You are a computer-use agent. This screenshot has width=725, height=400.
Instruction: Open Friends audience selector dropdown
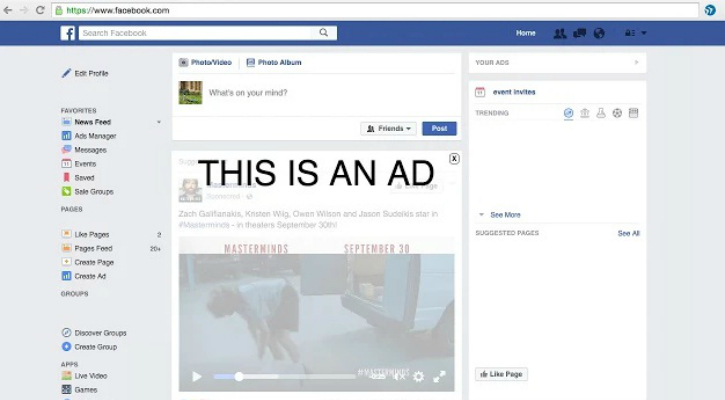click(x=388, y=129)
